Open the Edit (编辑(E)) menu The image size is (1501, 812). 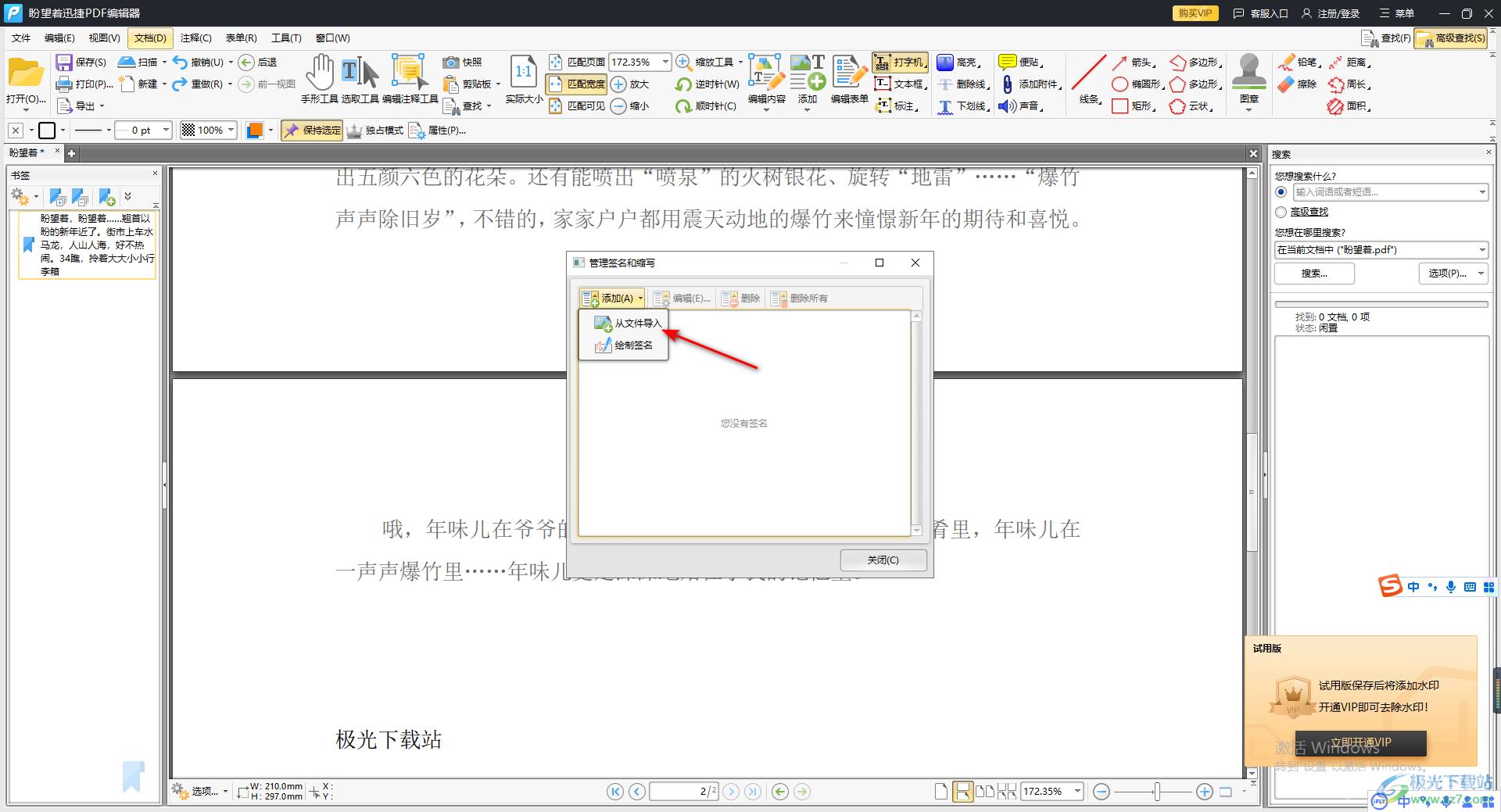click(59, 38)
